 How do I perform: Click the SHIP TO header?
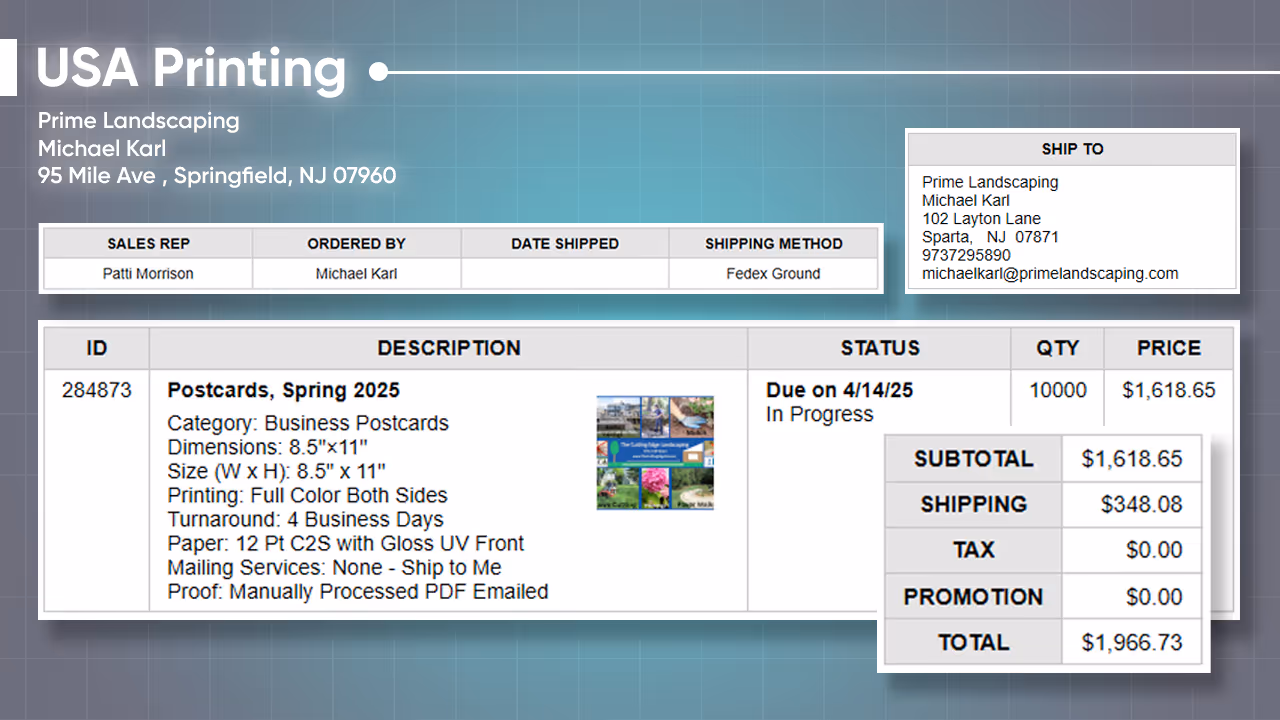pos(1072,149)
